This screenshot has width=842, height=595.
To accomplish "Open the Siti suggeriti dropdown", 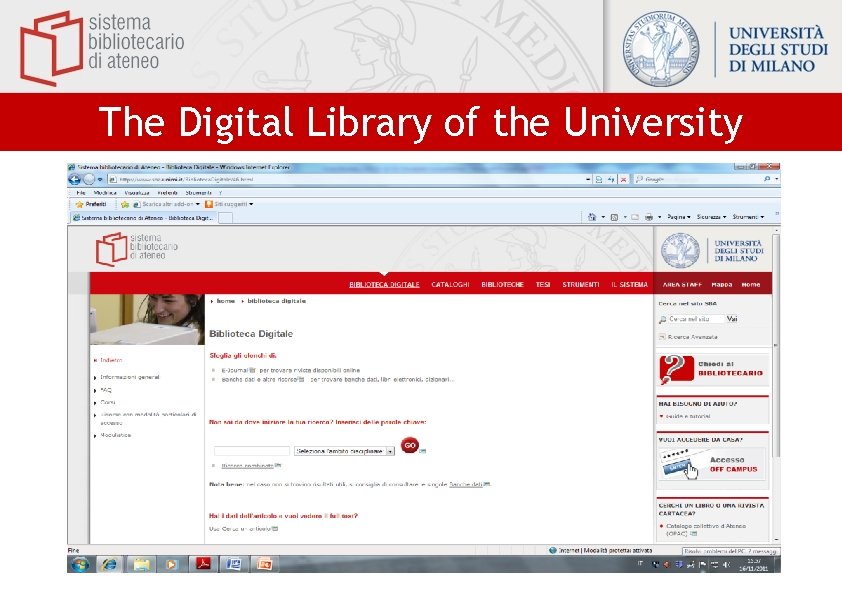I will 229,205.
